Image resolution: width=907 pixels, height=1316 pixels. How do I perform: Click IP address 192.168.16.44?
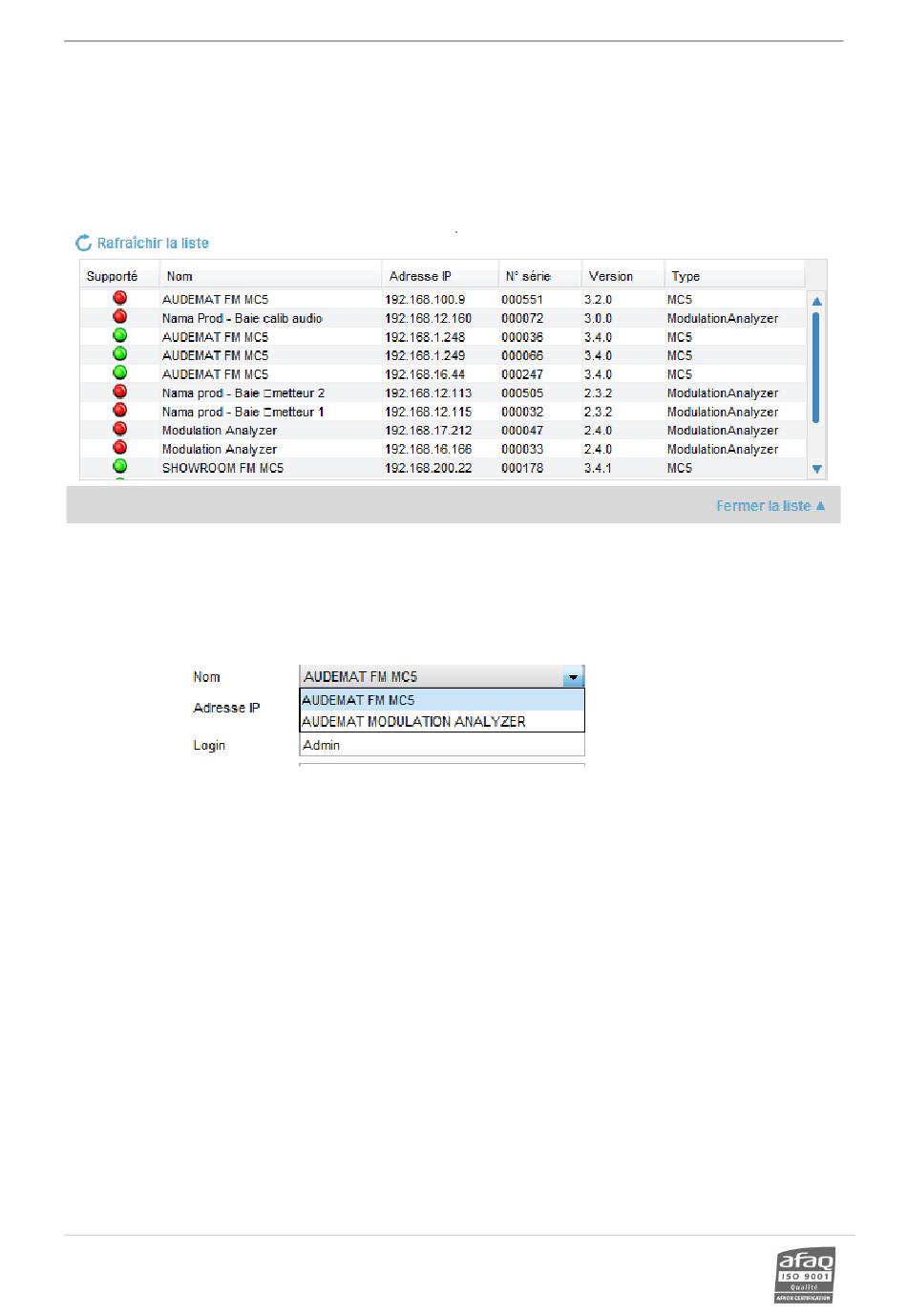[425, 374]
